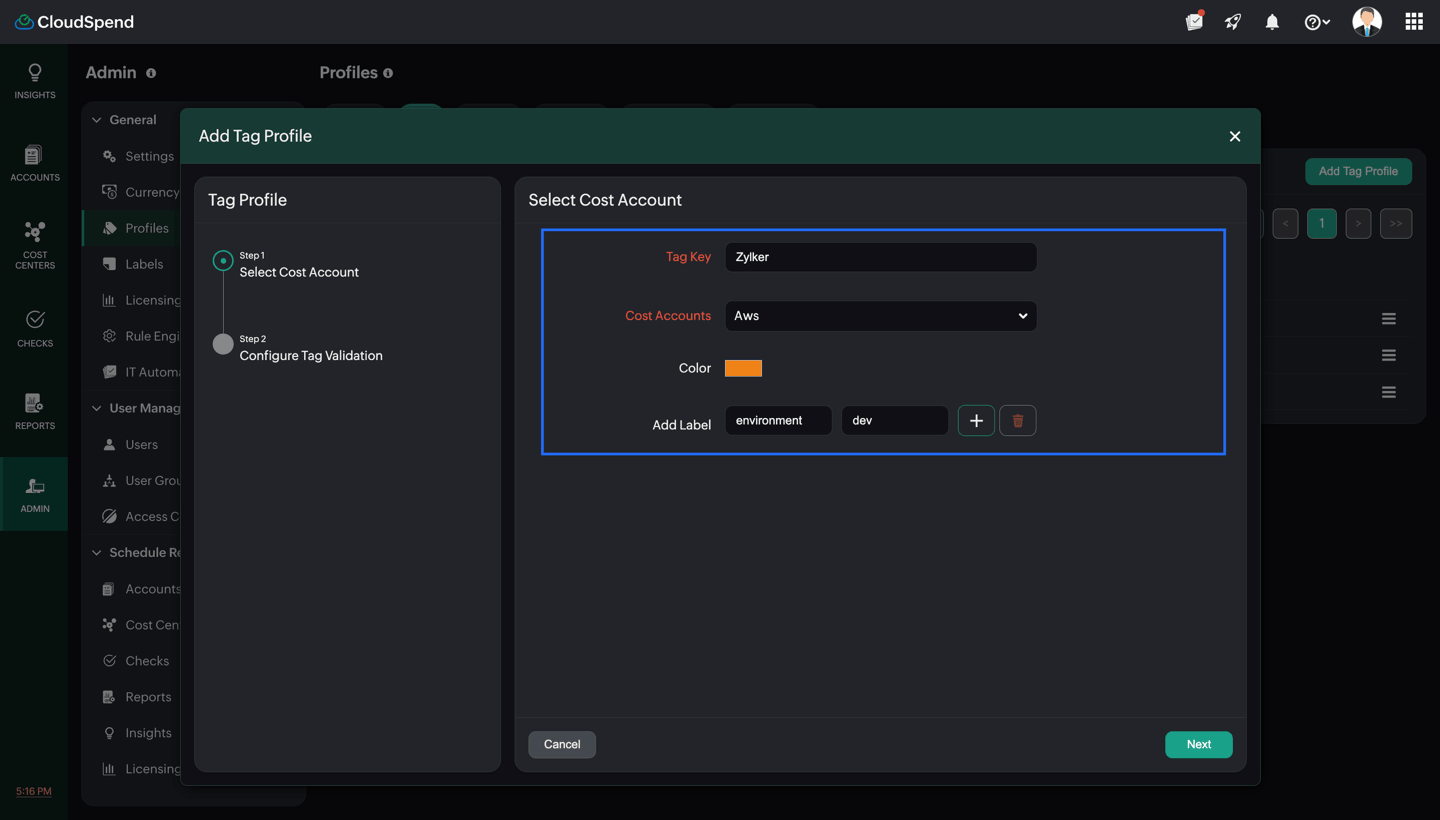Image resolution: width=1440 pixels, height=820 pixels.
Task: Open Settings in Admin sidebar
Action: (x=138, y=156)
